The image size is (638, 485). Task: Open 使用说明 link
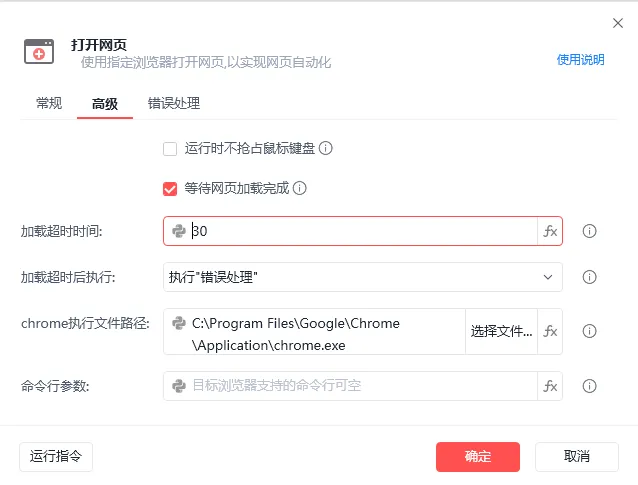click(580, 60)
